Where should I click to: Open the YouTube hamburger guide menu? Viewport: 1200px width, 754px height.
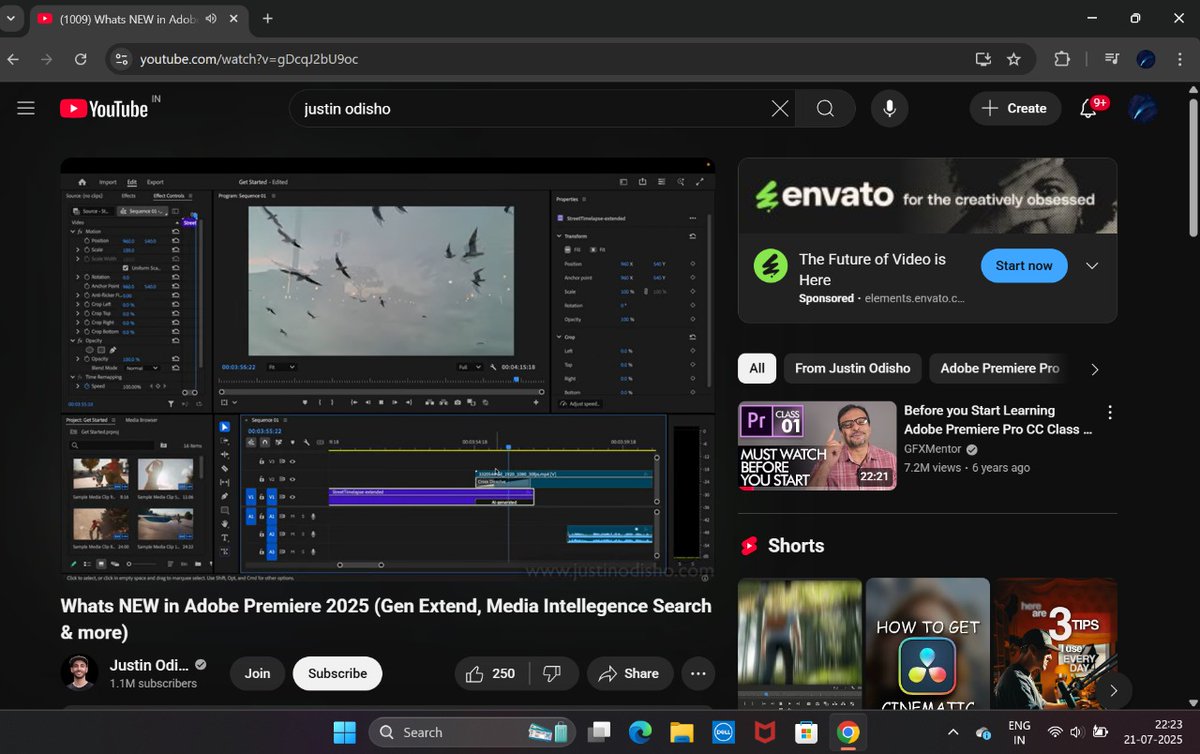click(x=26, y=108)
